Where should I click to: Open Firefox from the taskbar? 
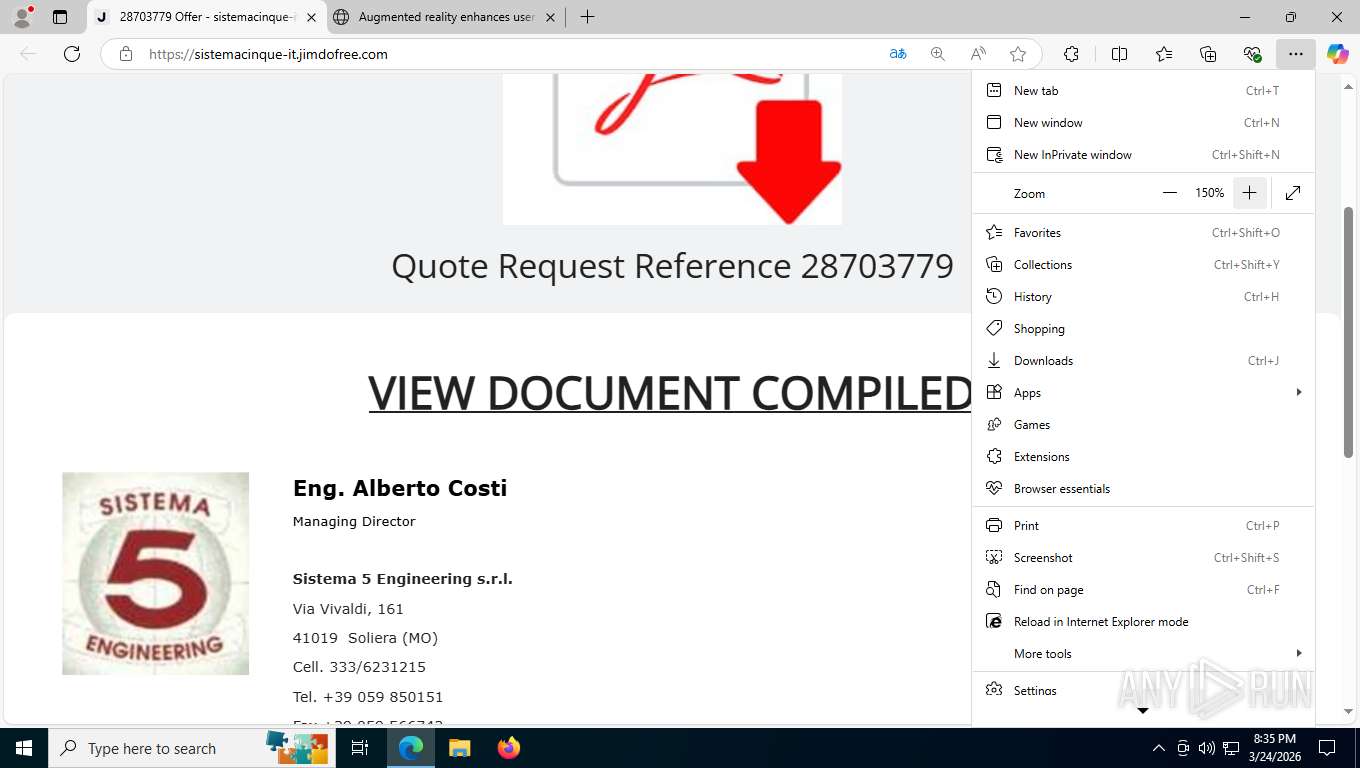[x=509, y=748]
